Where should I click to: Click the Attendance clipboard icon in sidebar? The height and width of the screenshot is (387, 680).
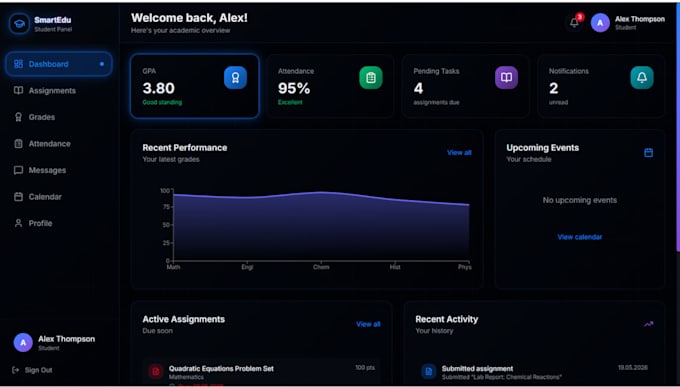pos(18,144)
